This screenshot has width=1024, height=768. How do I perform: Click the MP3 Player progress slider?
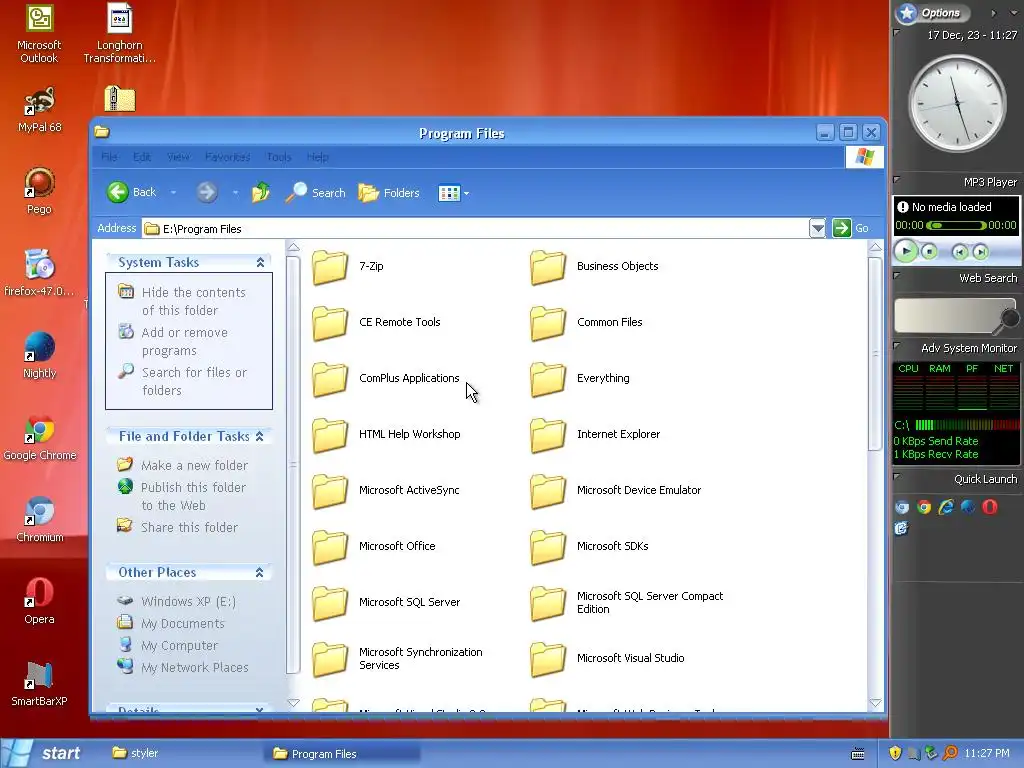(x=956, y=225)
